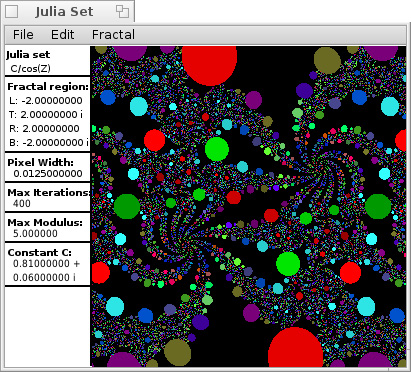Click the Constant C heading

(39, 252)
